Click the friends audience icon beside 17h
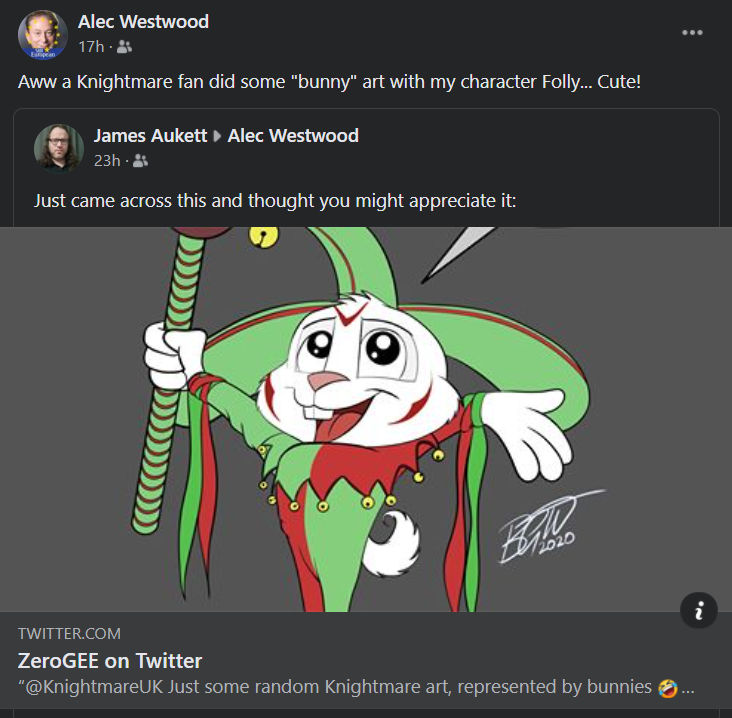 point(124,46)
